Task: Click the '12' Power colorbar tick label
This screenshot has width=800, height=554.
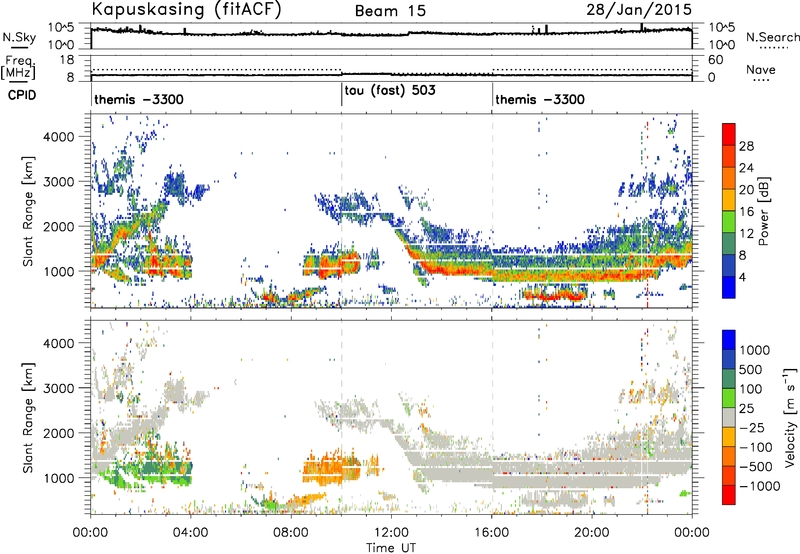Action: click(x=746, y=234)
